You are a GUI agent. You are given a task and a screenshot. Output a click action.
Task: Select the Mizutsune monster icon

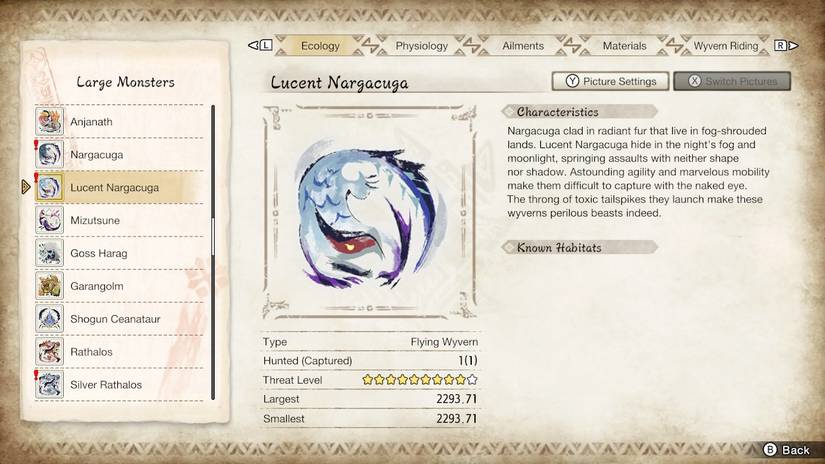point(49,220)
